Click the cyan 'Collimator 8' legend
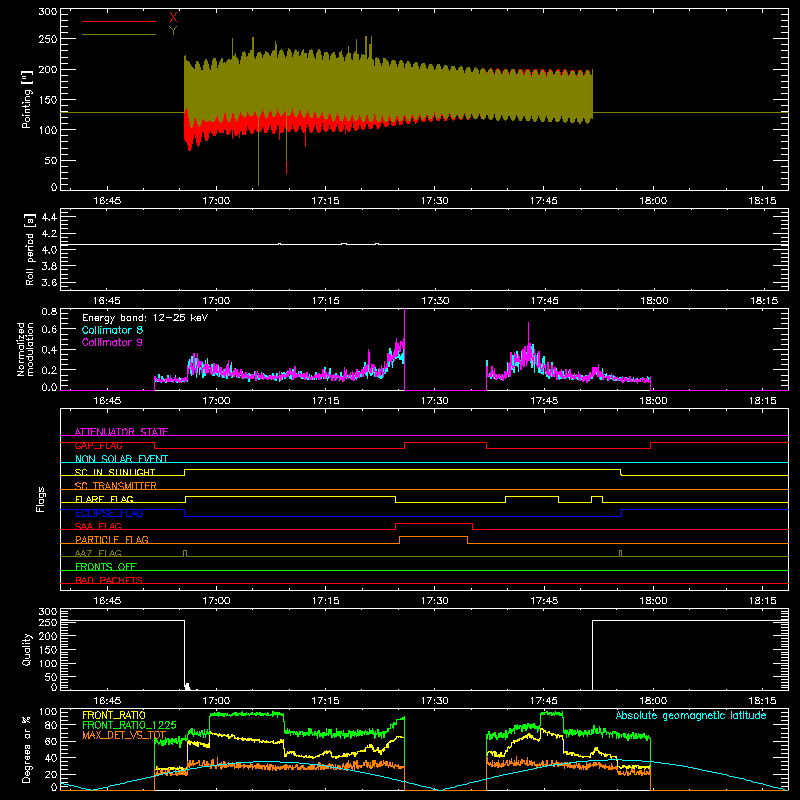 click(112, 330)
